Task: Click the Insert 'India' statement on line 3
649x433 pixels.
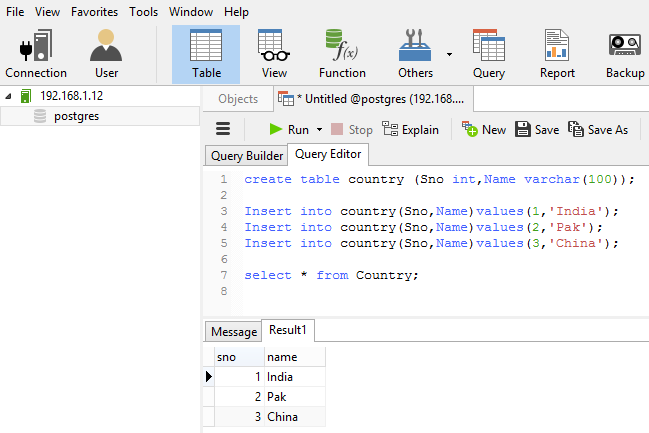Action: click(431, 211)
